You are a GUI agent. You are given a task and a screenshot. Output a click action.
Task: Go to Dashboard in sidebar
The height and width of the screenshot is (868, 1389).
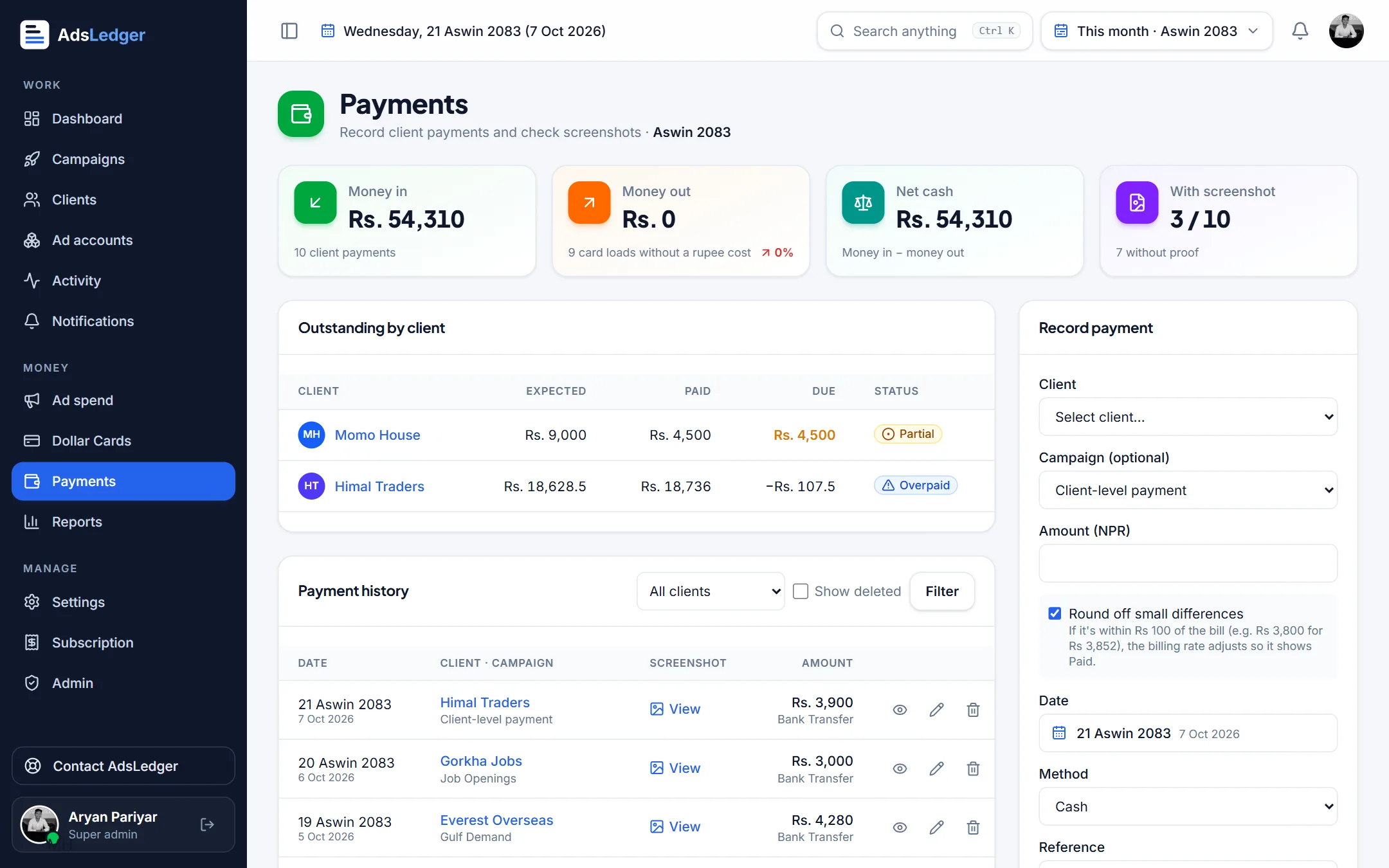[123, 118]
